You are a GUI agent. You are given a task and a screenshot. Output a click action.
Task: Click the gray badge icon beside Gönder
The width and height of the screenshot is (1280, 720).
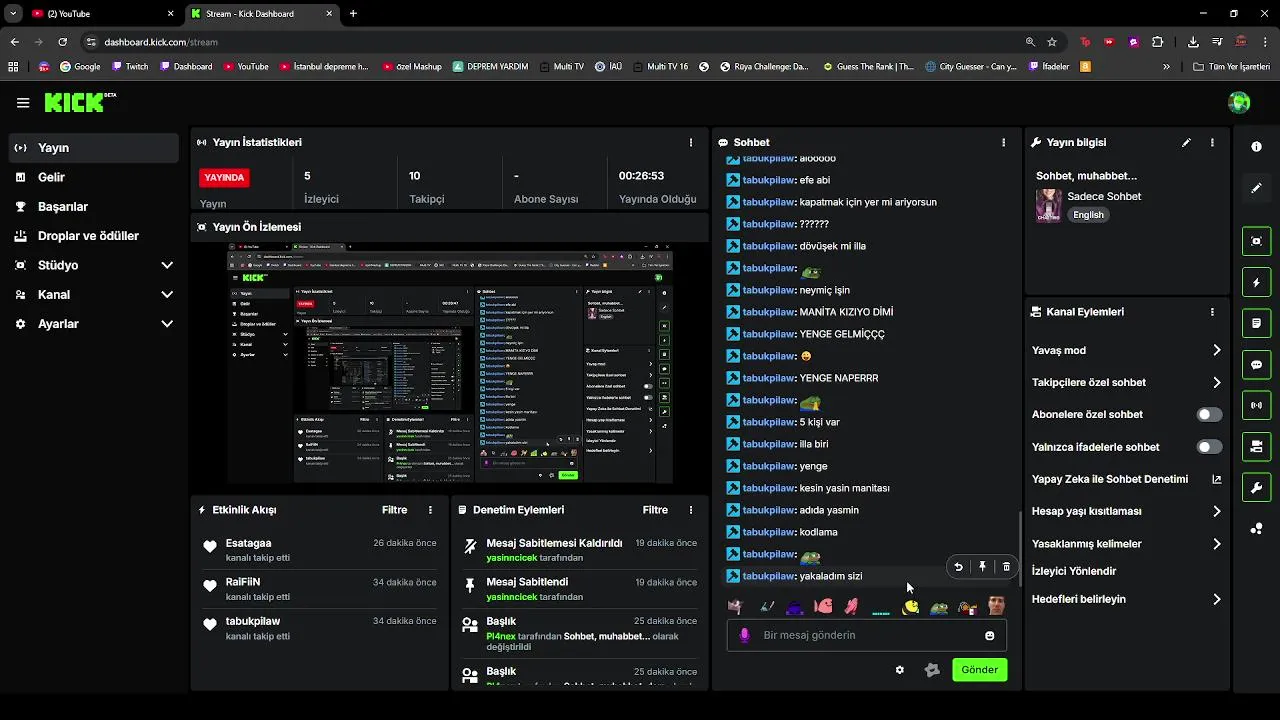click(x=932, y=670)
